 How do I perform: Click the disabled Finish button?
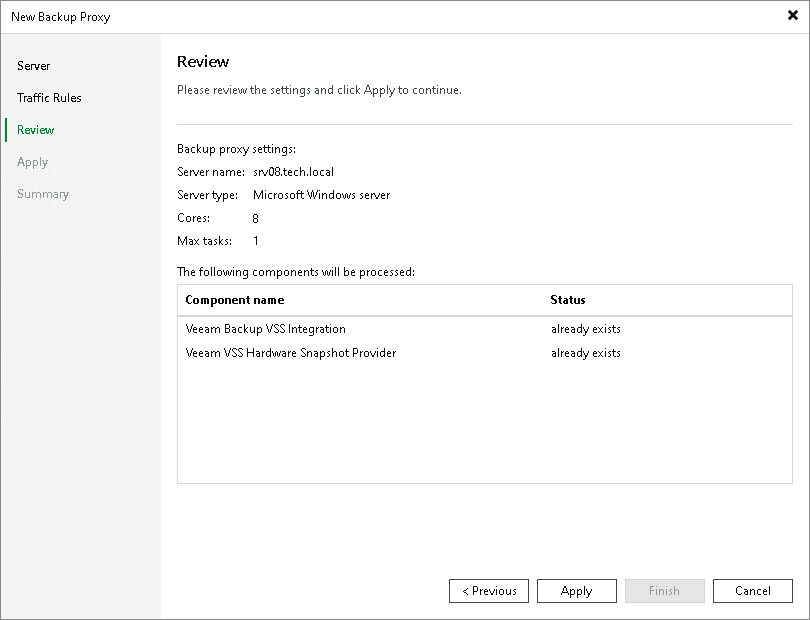point(664,591)
